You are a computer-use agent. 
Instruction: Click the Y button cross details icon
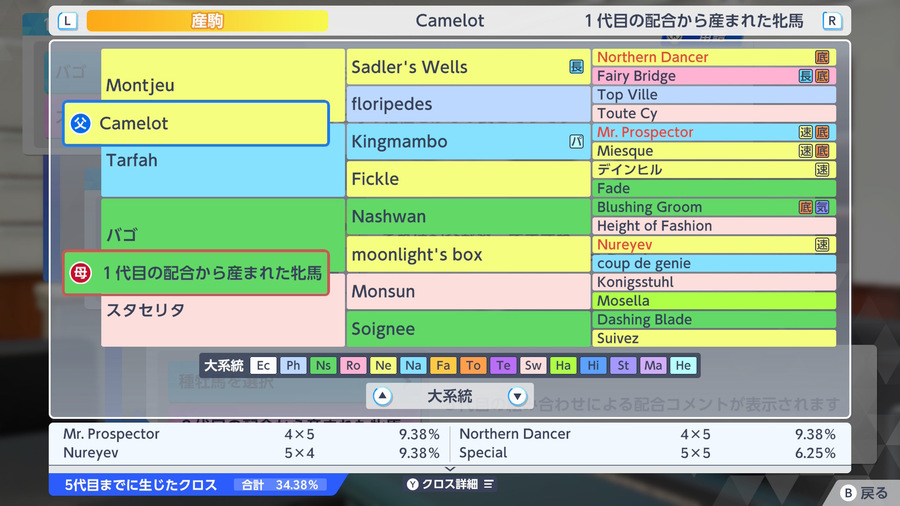point(413,484)
